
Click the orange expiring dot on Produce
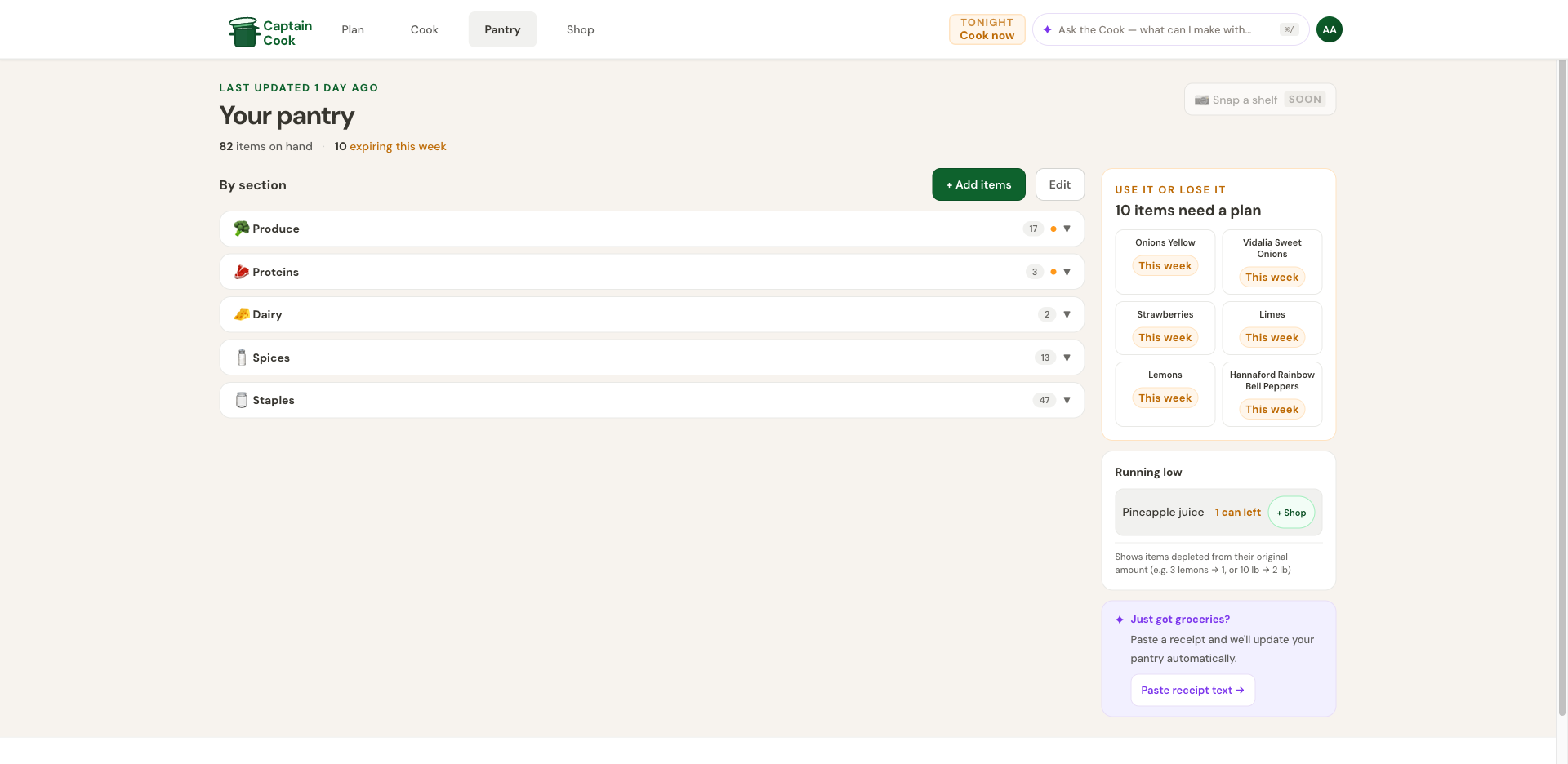1053,229
